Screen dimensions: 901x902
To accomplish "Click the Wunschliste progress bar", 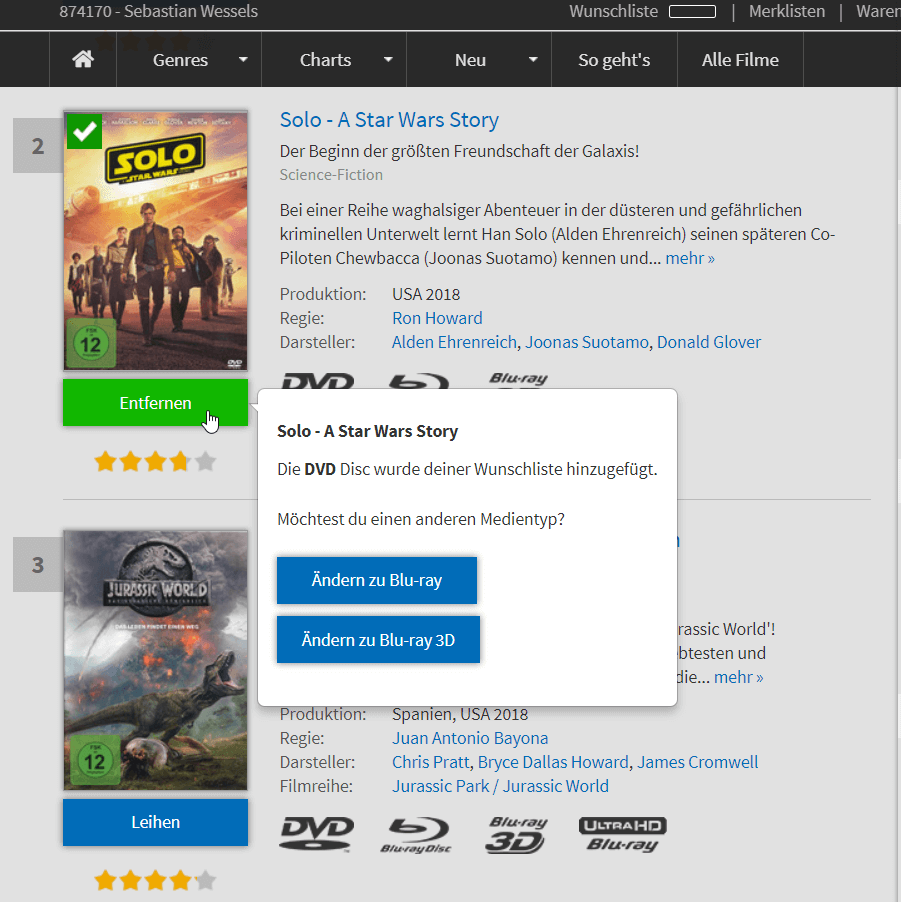I will tap(693, 12).
